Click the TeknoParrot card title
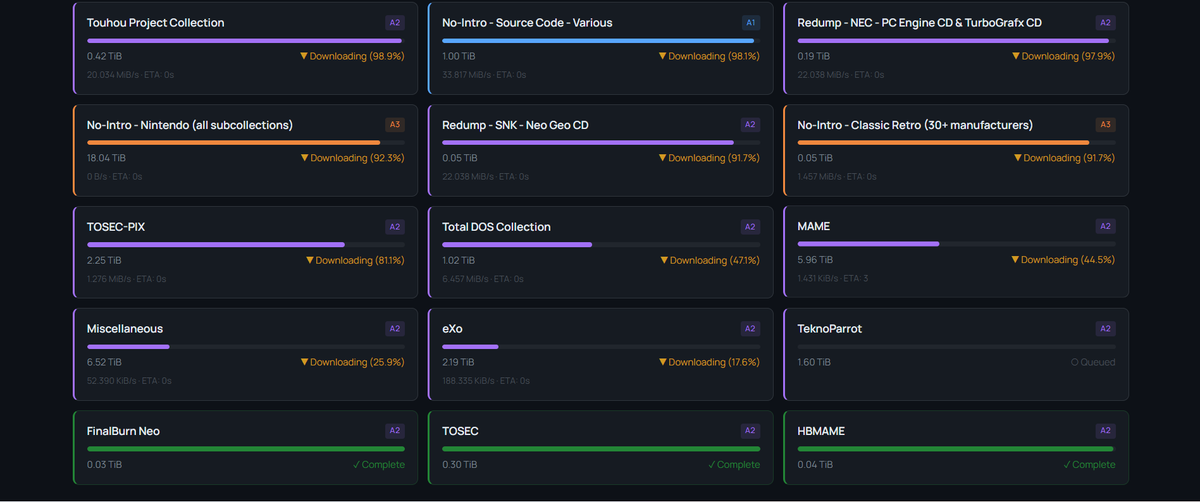1200x502 pixels. [830, 329]
